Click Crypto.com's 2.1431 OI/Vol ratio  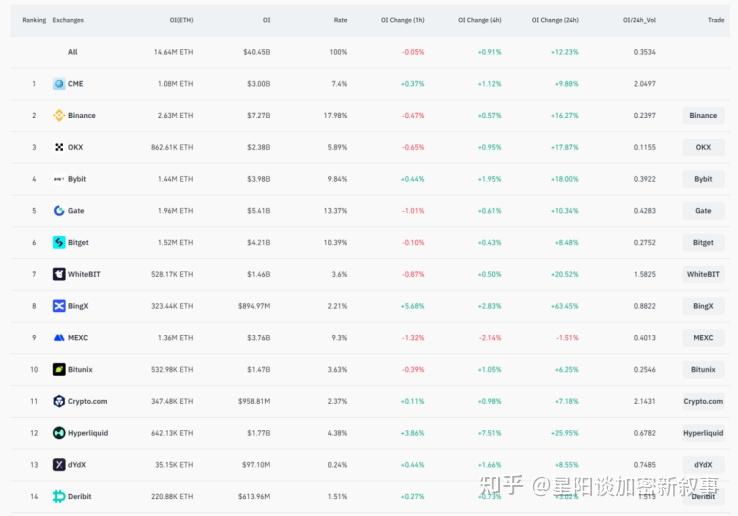(644, 401)
